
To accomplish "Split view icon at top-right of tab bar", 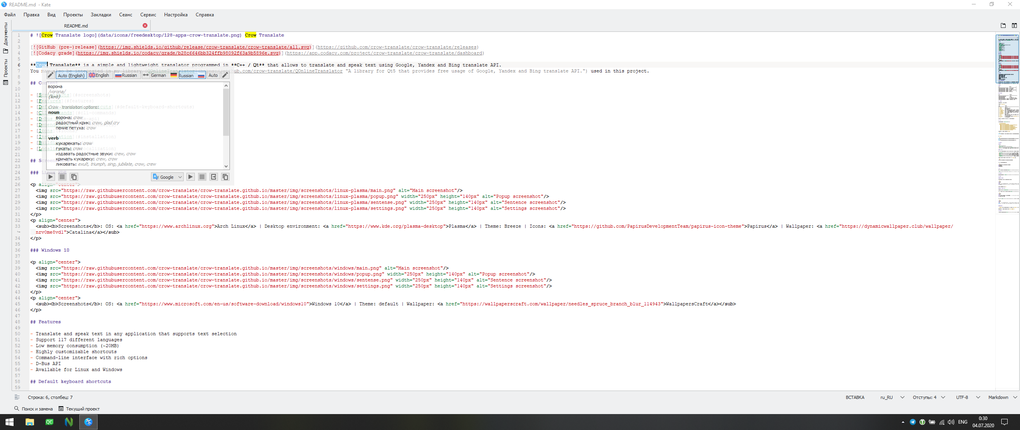I will (1013, 25).
